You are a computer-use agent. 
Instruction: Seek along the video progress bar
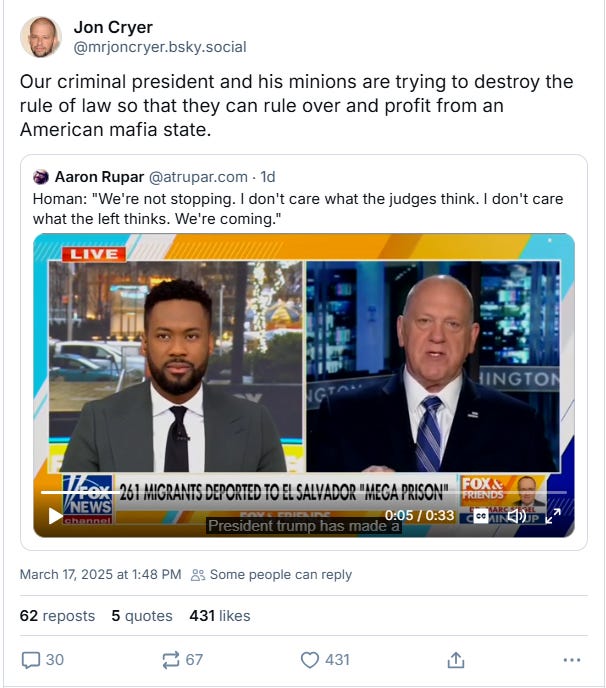tap(304, 492)
